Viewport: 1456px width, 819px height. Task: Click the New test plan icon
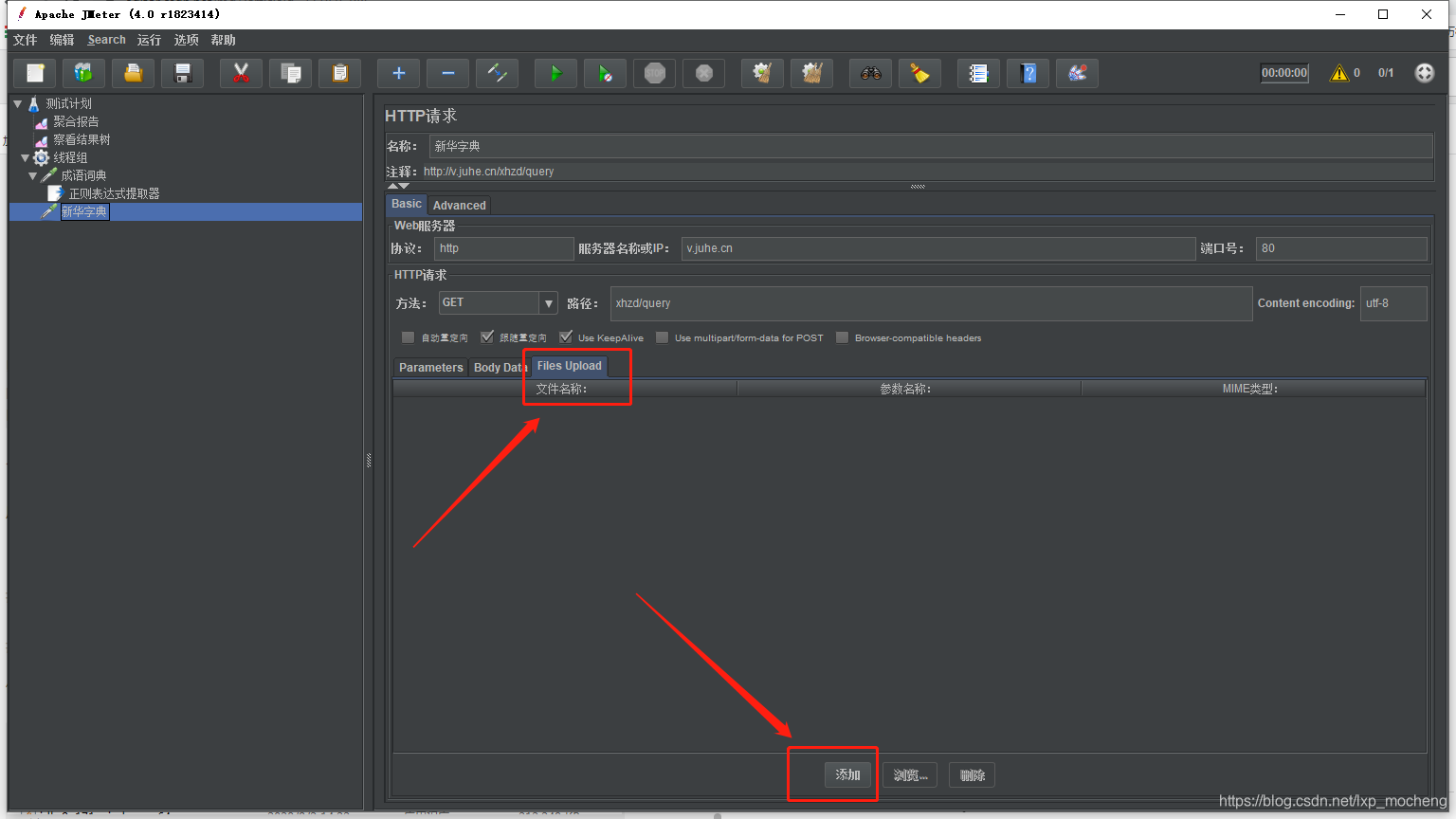pos(35,73)
